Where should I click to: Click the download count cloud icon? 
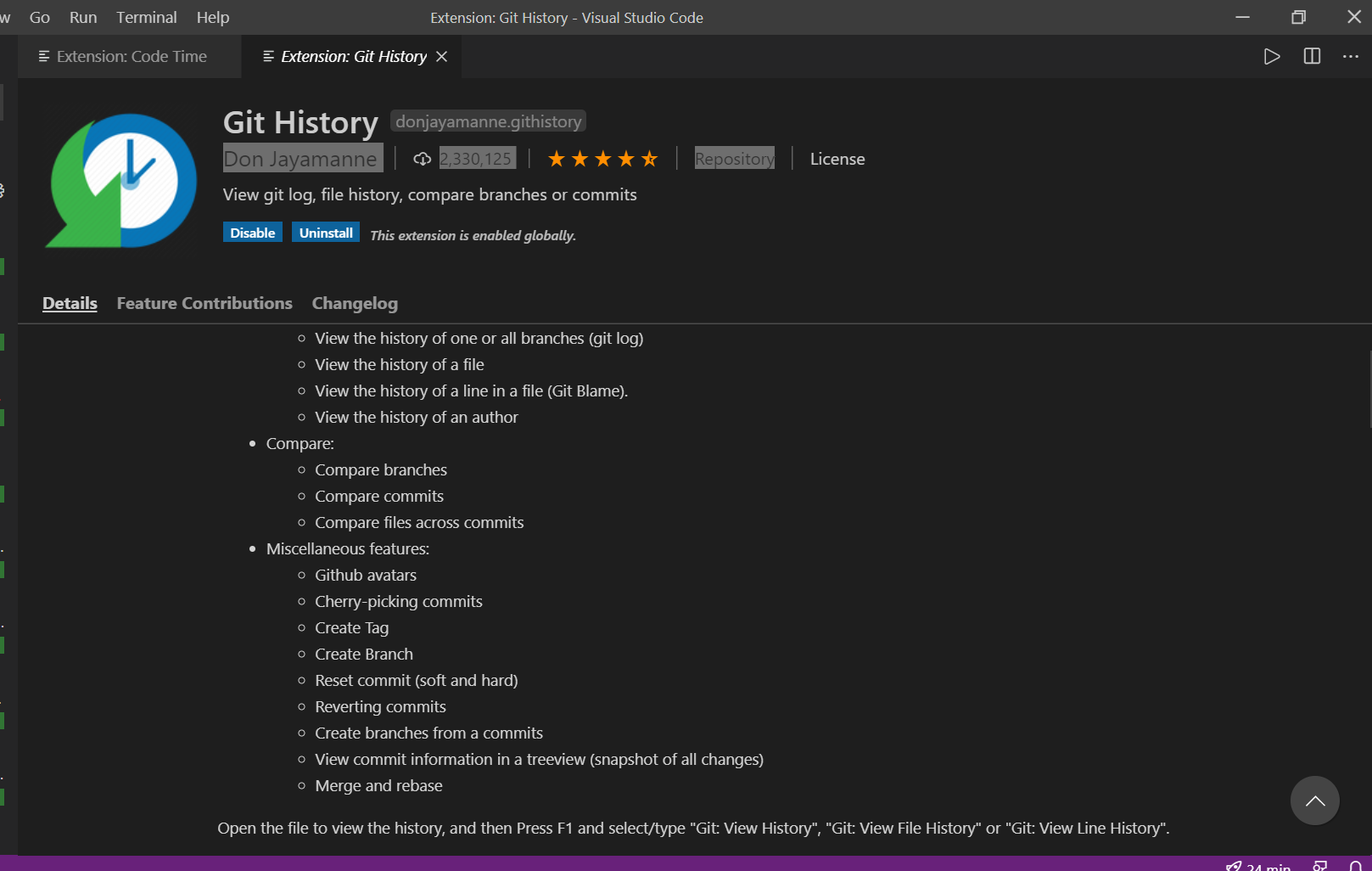coord(422,159)
